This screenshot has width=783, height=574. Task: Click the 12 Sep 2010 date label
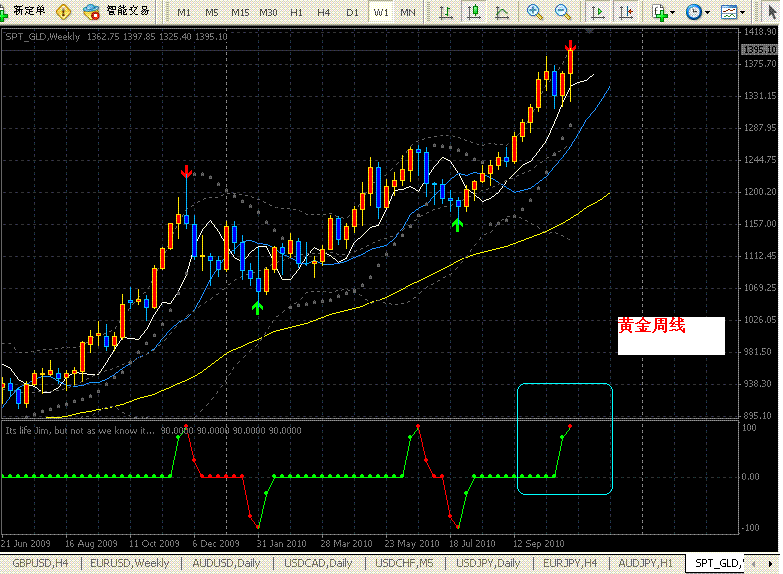539,543
